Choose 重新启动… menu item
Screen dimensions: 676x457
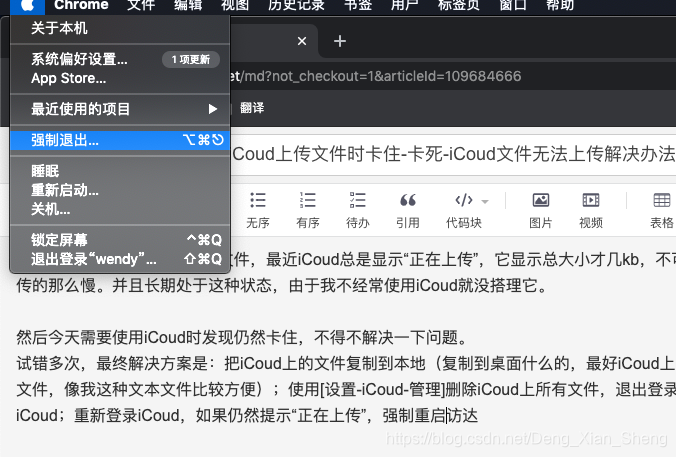pos(120,190)
